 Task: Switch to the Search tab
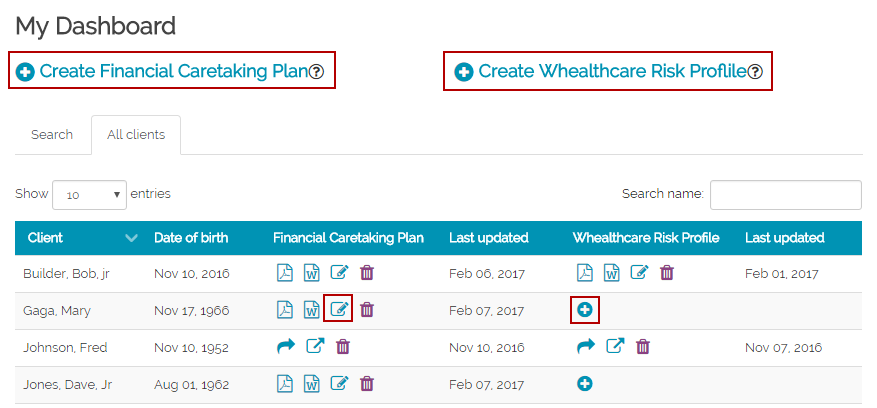tap(52, 135)
